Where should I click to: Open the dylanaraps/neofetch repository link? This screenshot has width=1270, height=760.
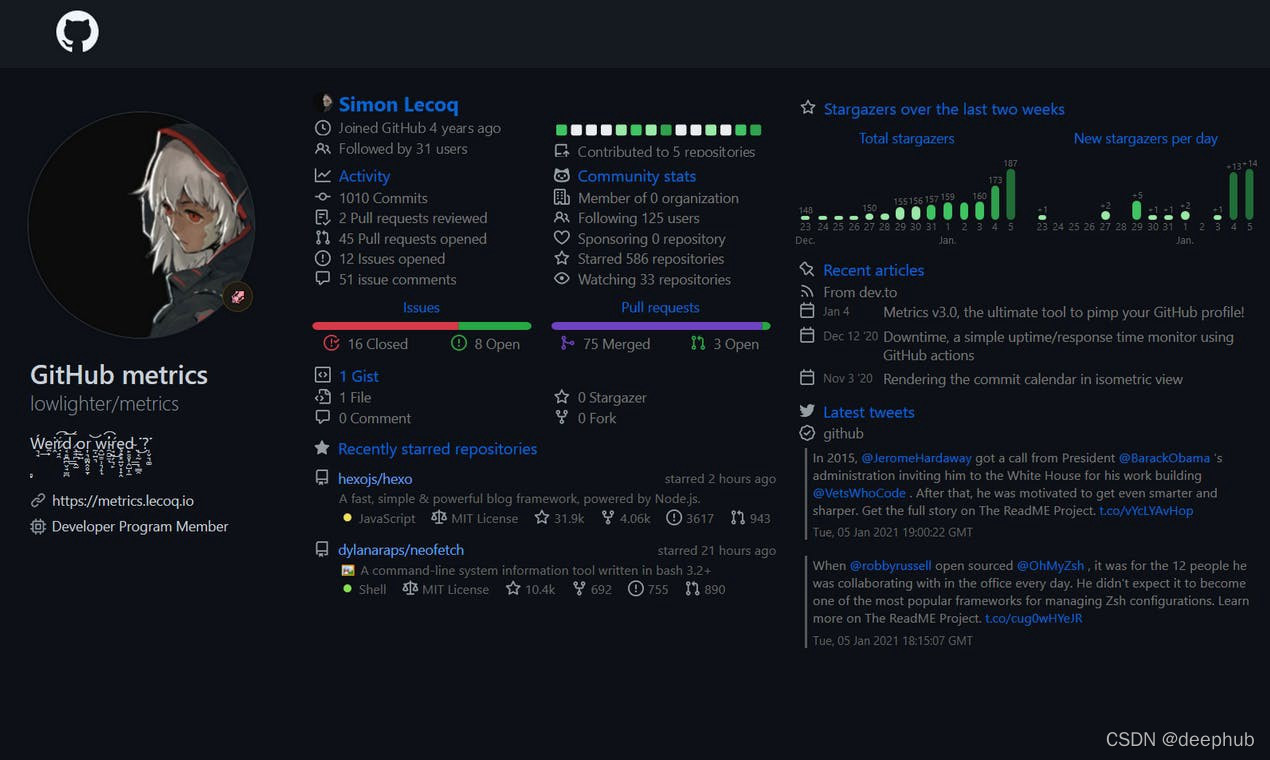(x=401, y=550)
